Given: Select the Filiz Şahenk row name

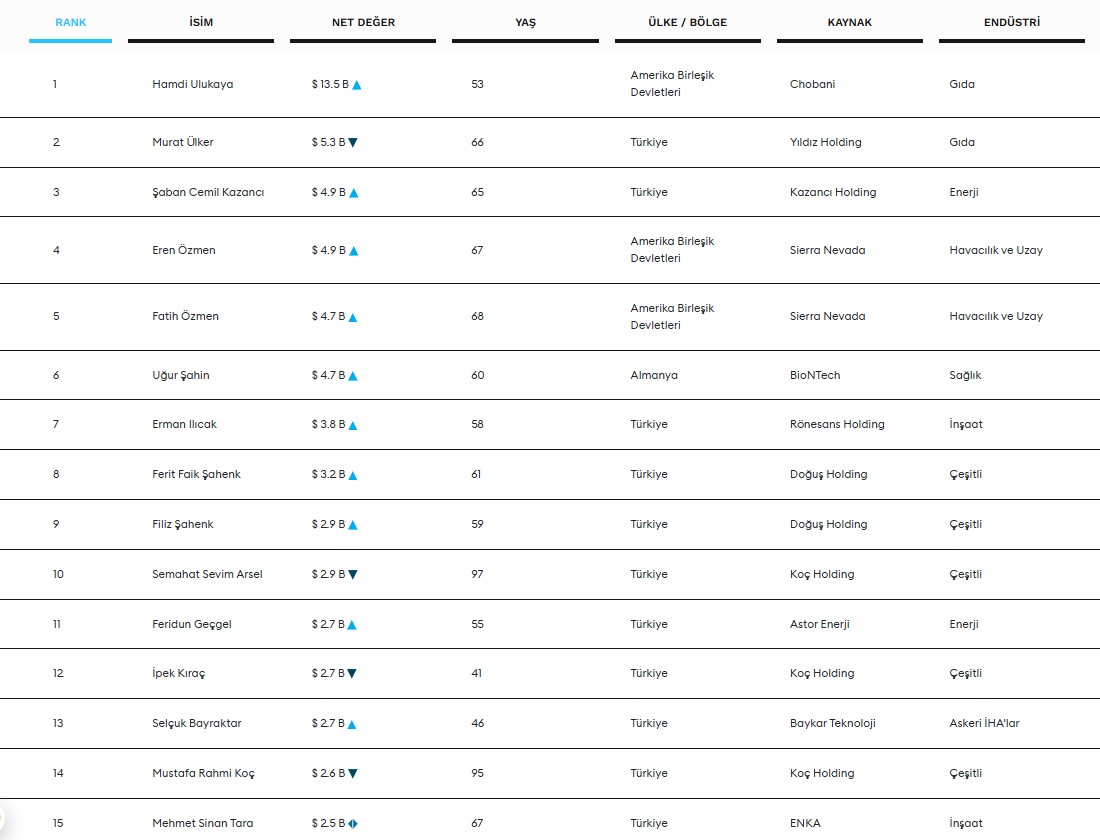Looking at the screenshot, I should click(182, 524).
